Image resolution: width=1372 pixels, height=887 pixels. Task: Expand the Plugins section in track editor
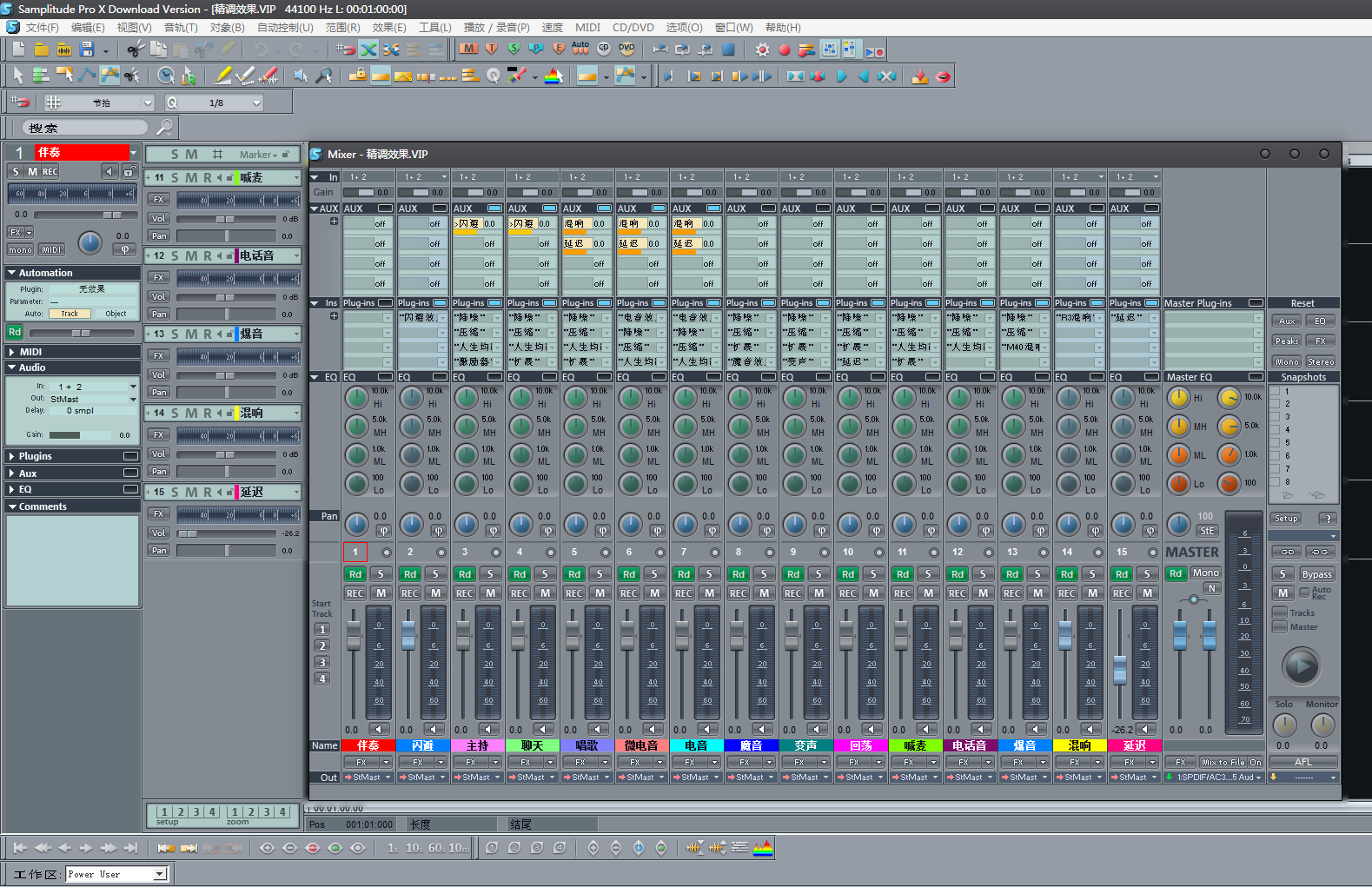pos(12,456)
